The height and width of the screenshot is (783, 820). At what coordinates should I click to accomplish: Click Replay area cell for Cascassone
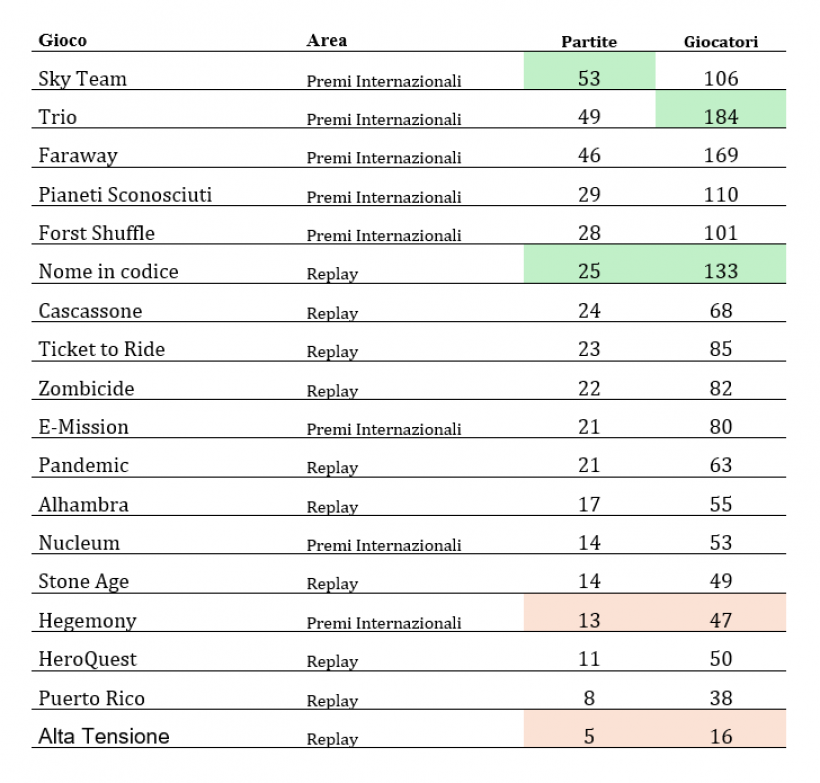tap(332, 313)
